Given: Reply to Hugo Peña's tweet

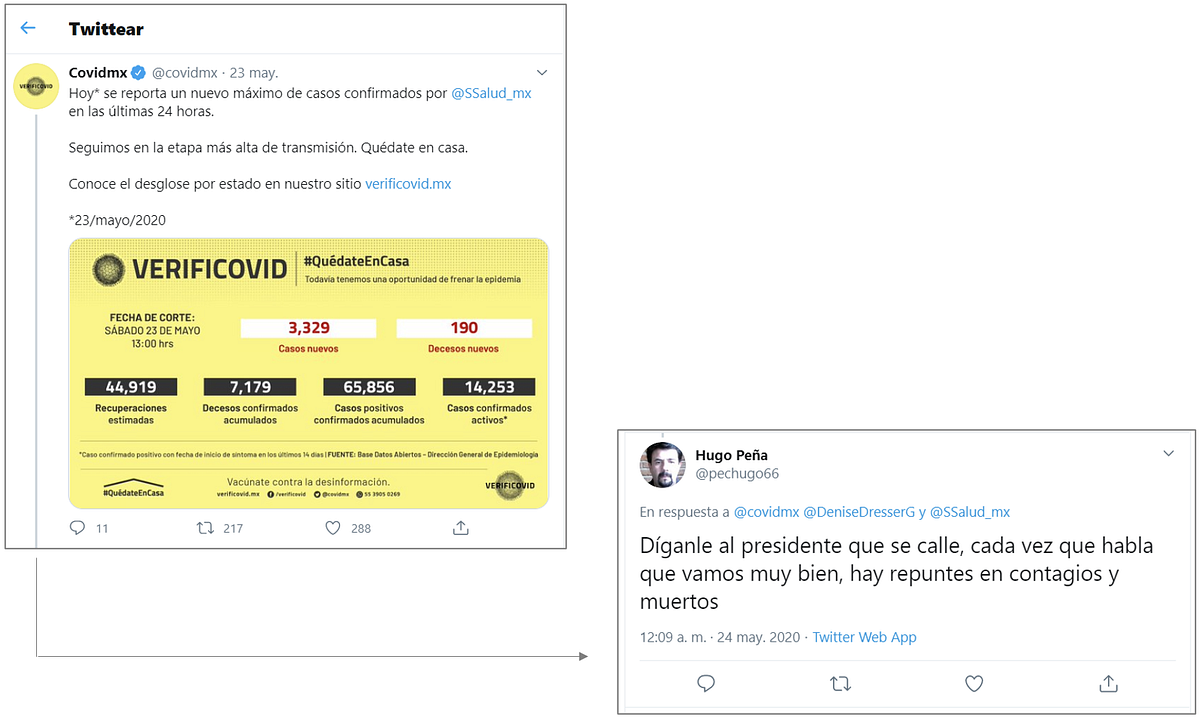Looking at the screenshot, I should coord(706,683).
